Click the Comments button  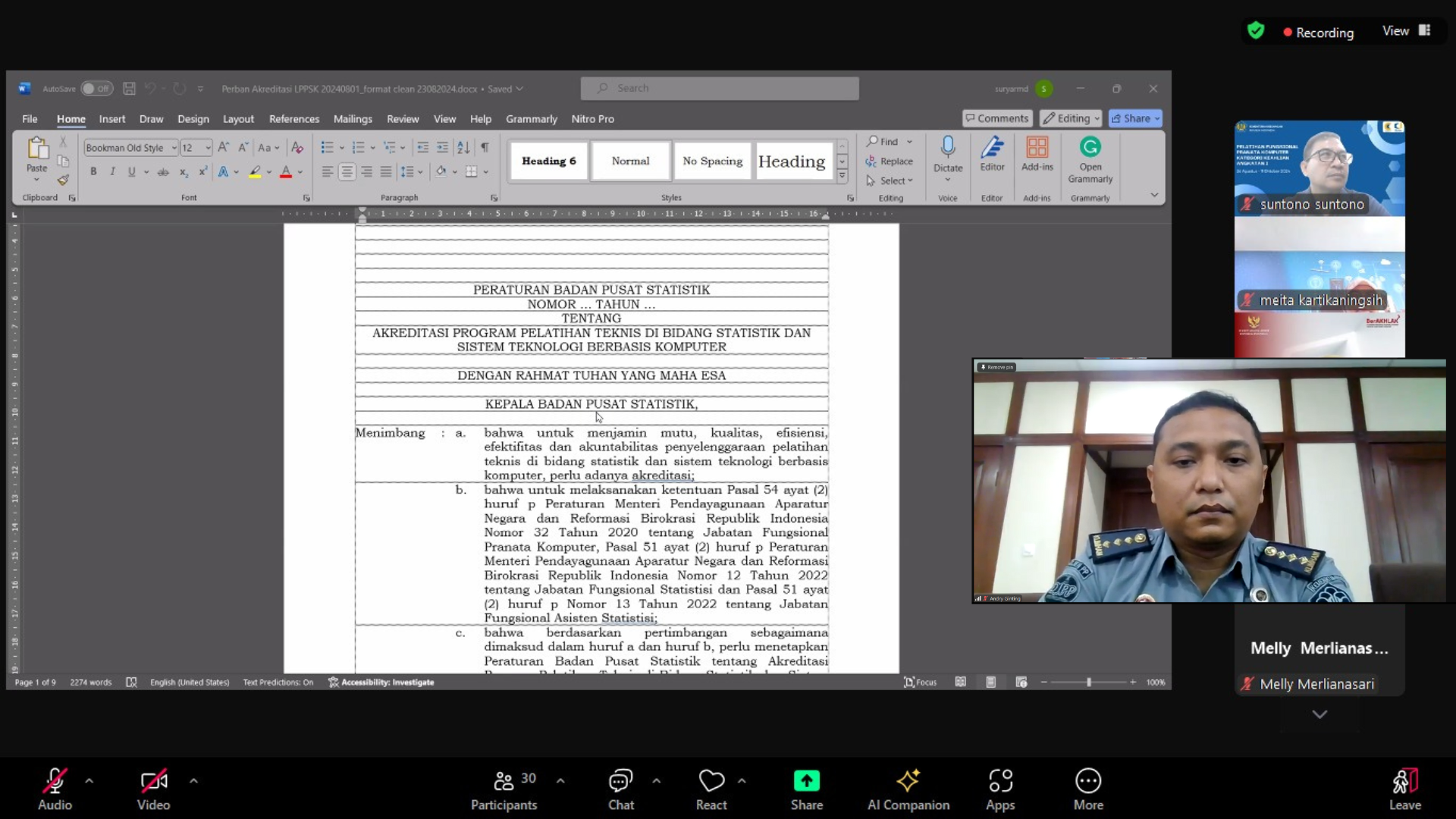point(997,118)
